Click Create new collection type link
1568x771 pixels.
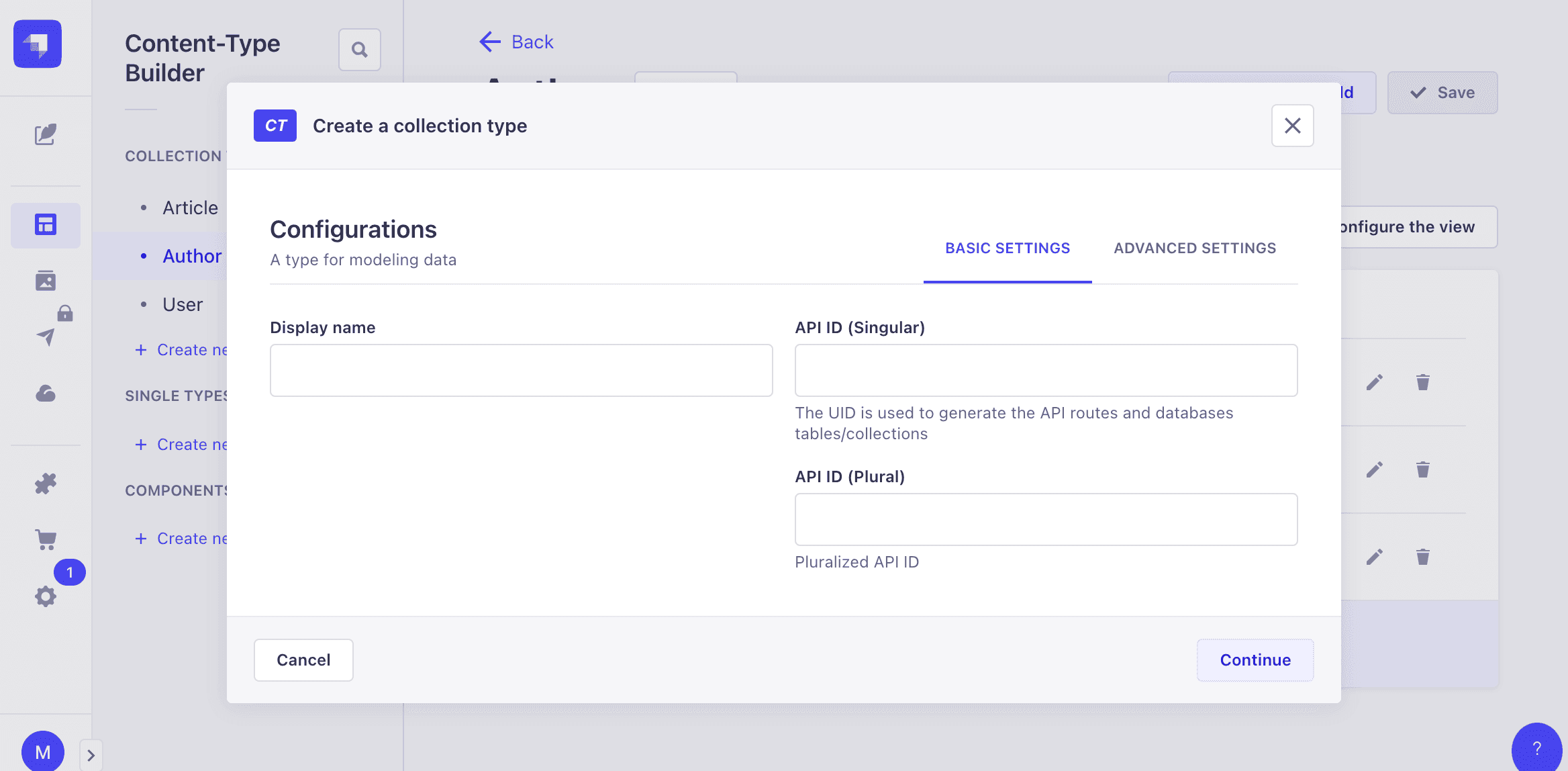point(181,350)
